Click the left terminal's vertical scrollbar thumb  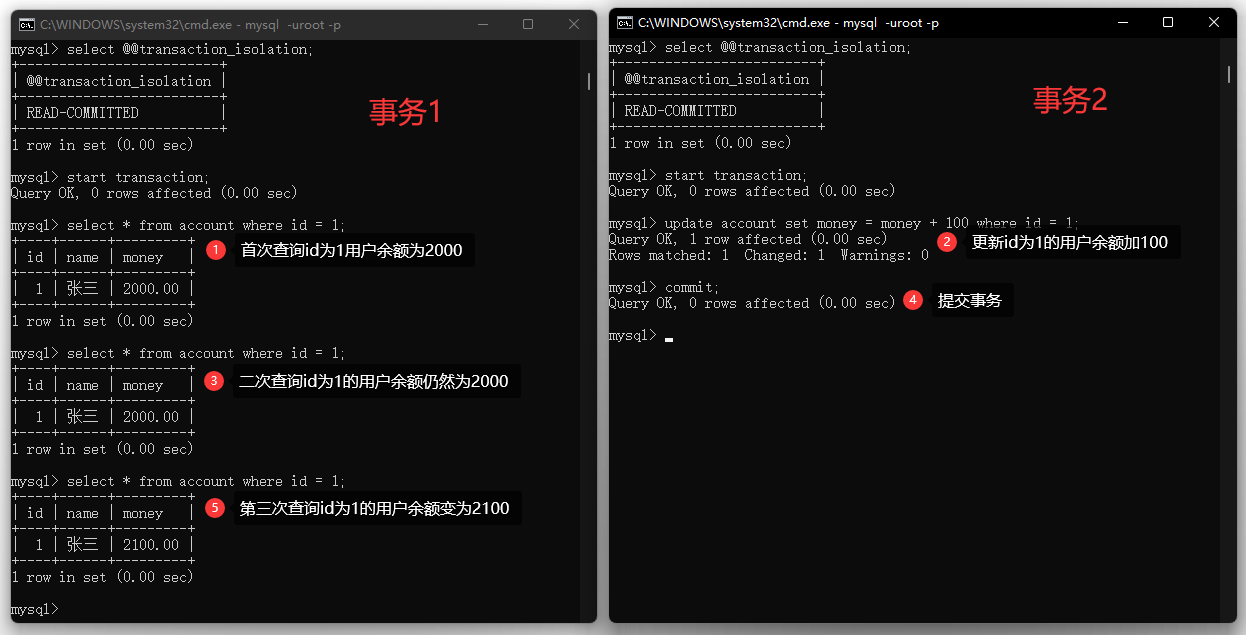pos(589,82)
